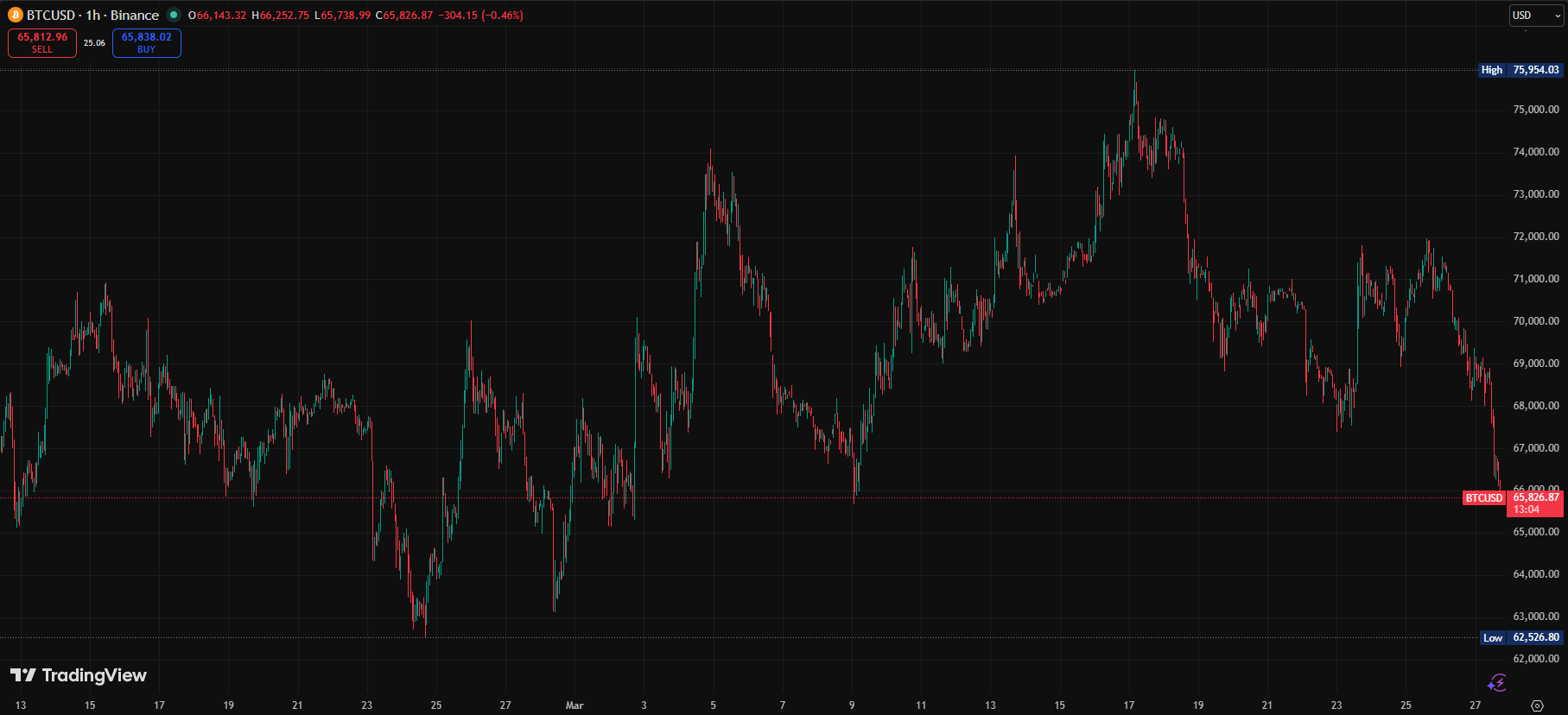Click the TradingView logo

tap(79, 675)
